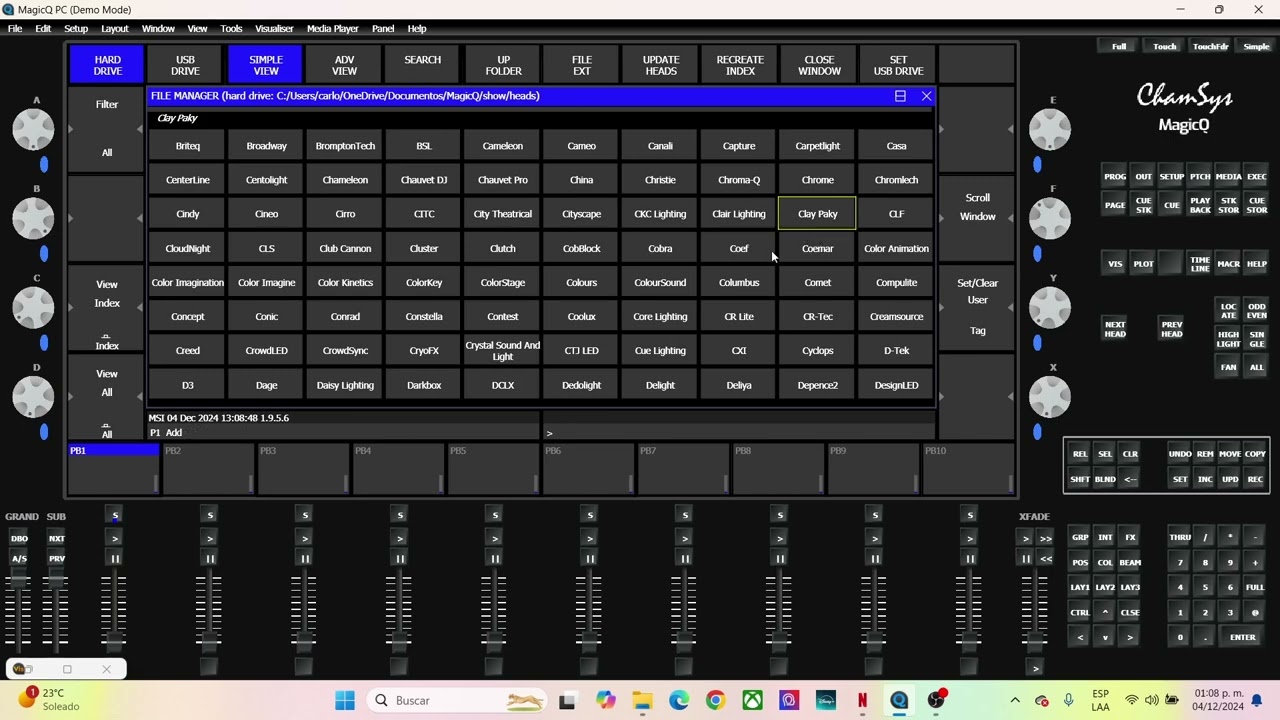Image resolution: width=1280 pixels, height=720 pixels.
Task: Click the X encoder wheel knob
Action: [1050, 398]
